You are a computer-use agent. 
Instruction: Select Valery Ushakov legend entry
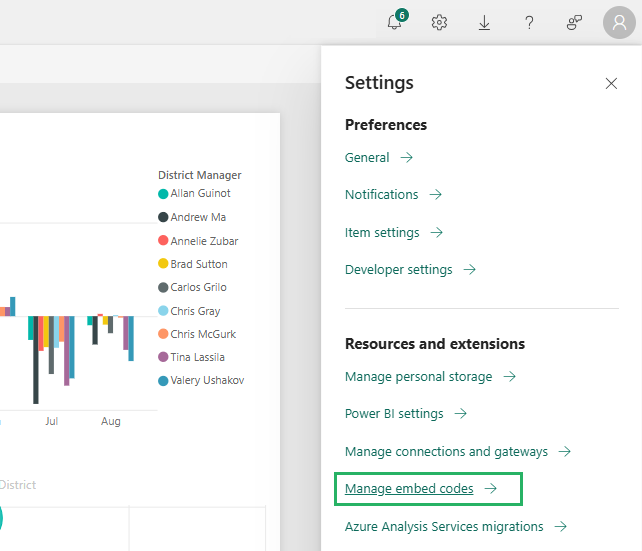click(x=206, y=380)
